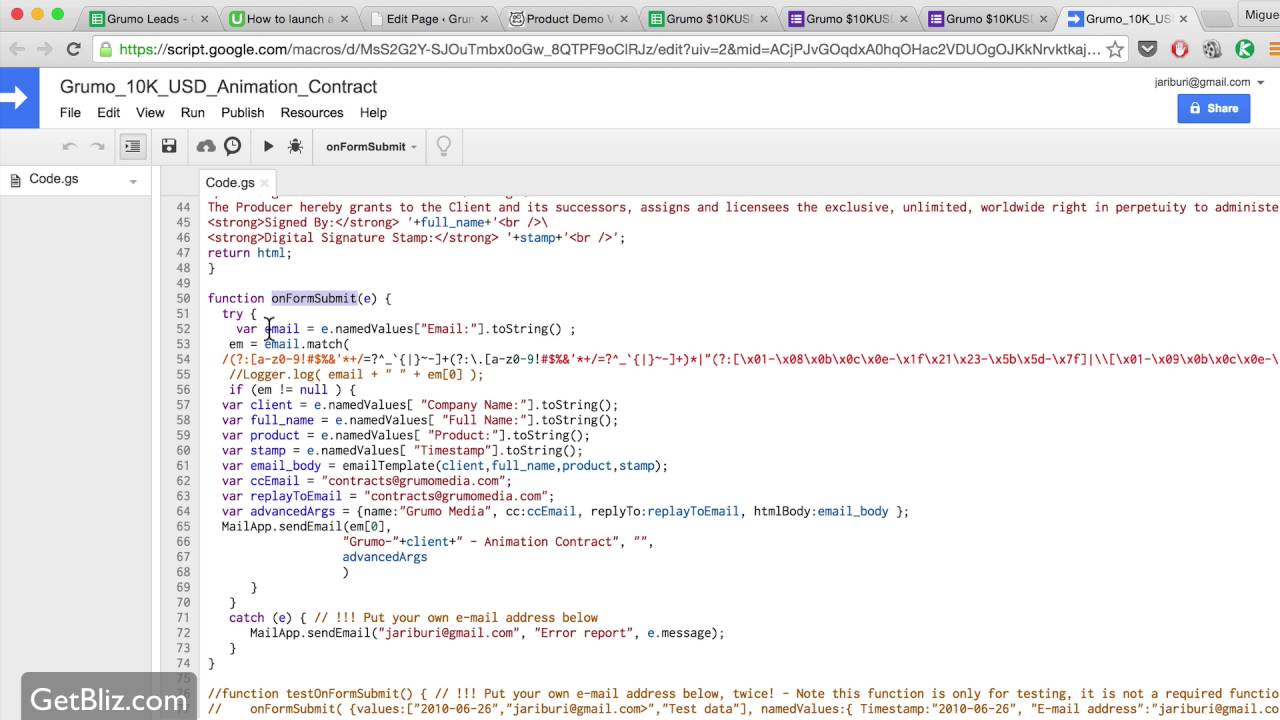Screen dimensions: 1280x720
Task: Start the debugger with the bug icon
Action: click(295, 146)
